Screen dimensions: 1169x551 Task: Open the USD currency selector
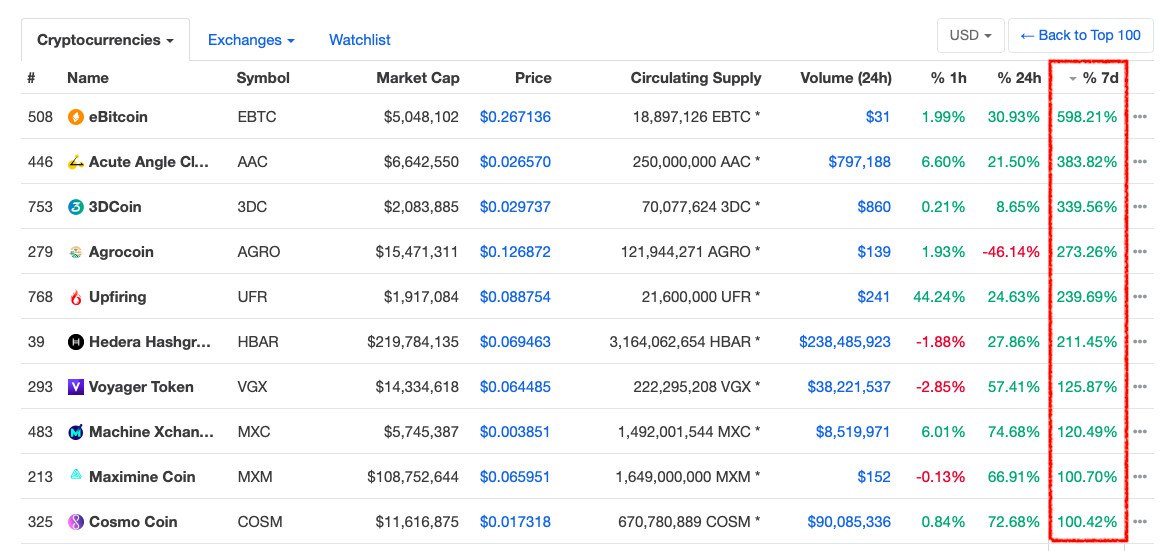(x=969, y=35)
